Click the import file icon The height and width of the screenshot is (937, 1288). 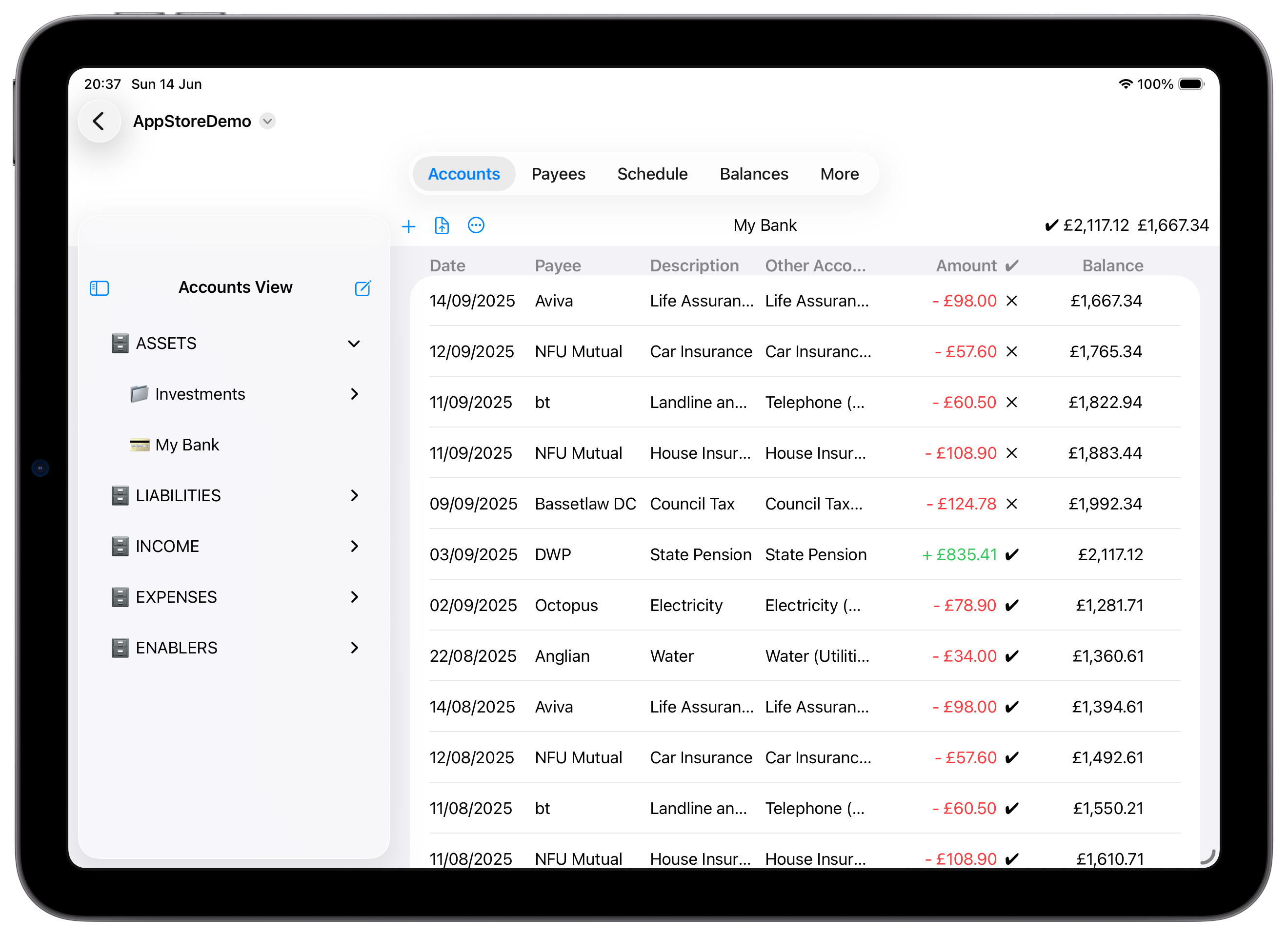442,225
